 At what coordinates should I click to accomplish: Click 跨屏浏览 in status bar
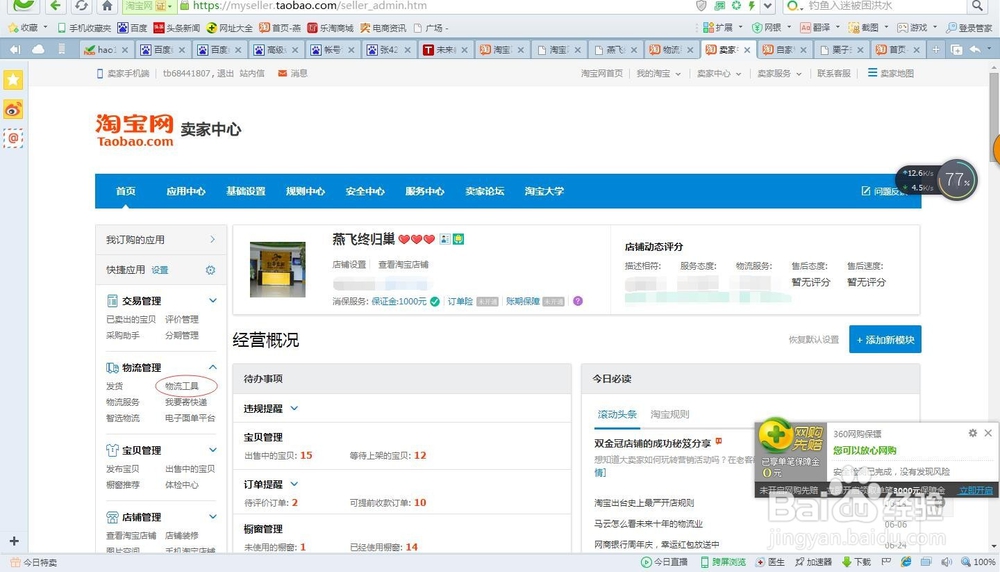click(723, 562)
